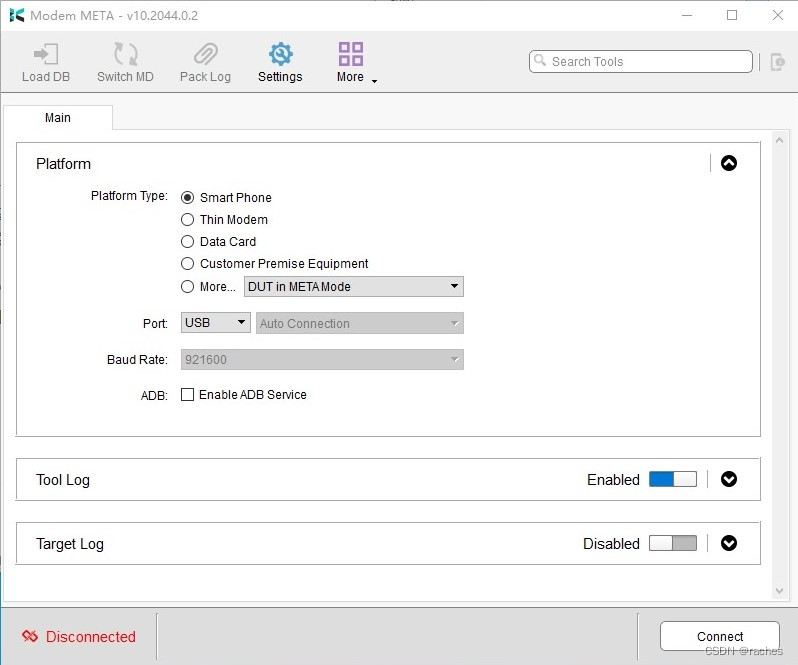Click the scrollbar down arrow
Screen dimensions: 798x665
tap(779, 590)
